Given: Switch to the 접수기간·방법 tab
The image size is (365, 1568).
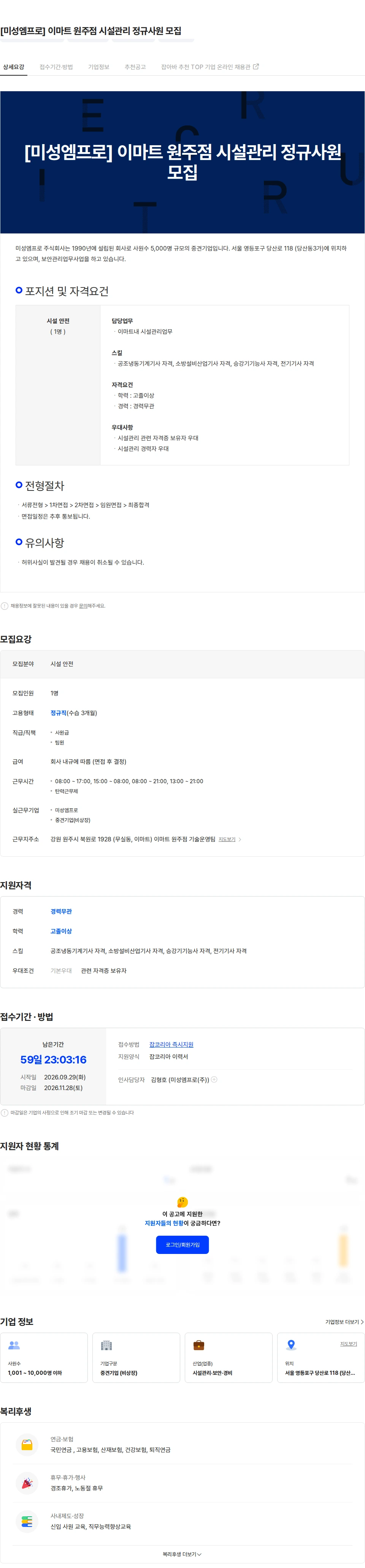Looking at the screenshot, I should (56, 67).
